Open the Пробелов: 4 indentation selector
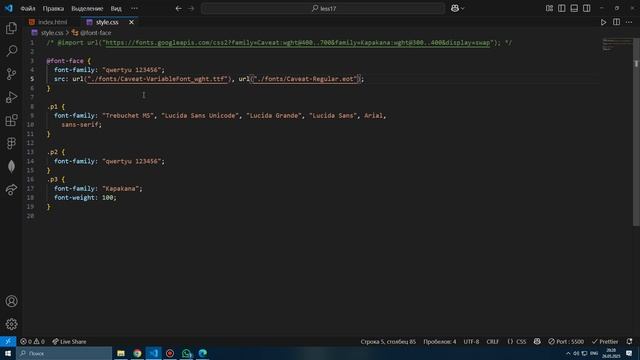Screen dimensions: 640x360 [x=440, y=342]
